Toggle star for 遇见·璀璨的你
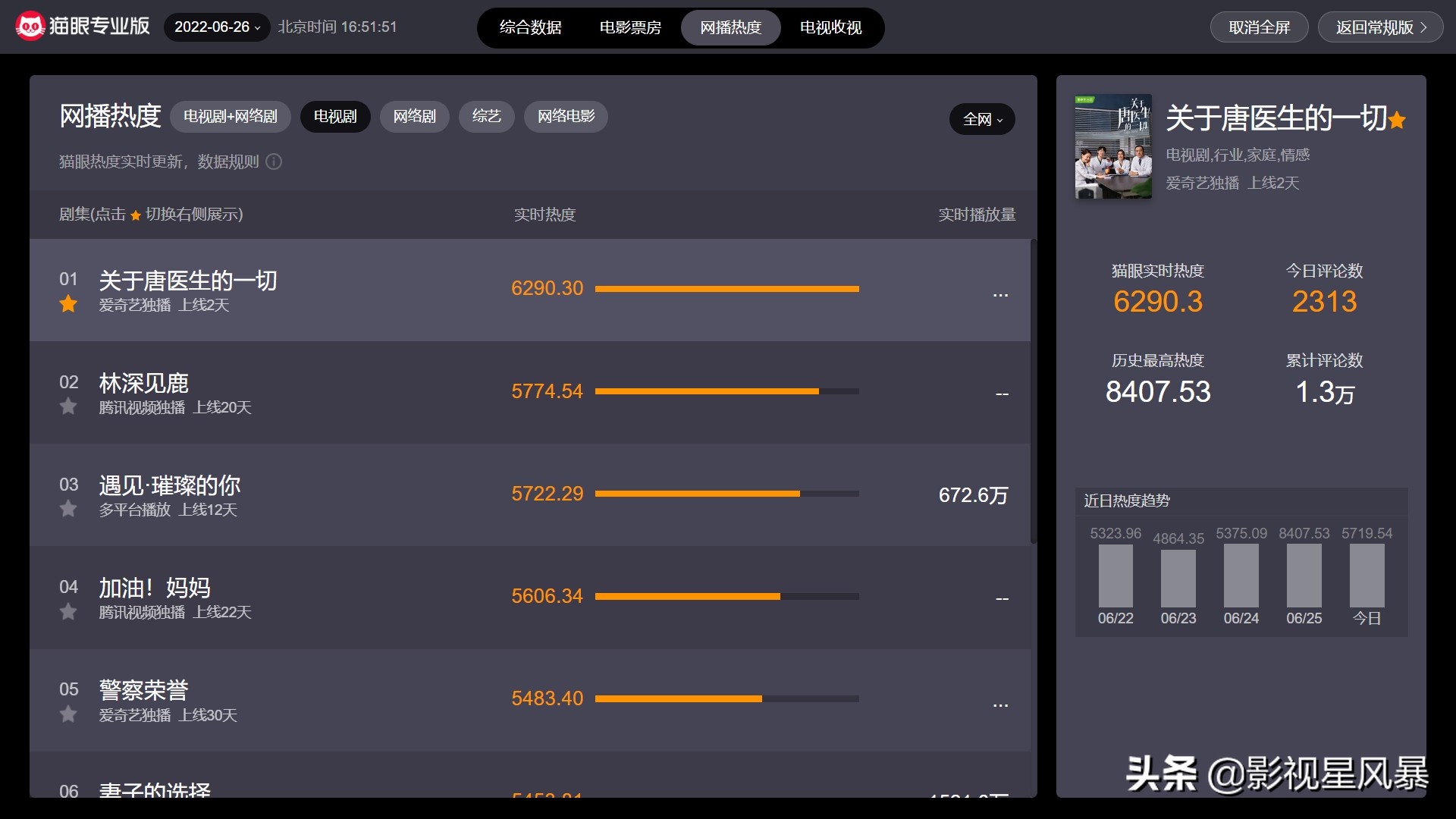 [68, 509]
